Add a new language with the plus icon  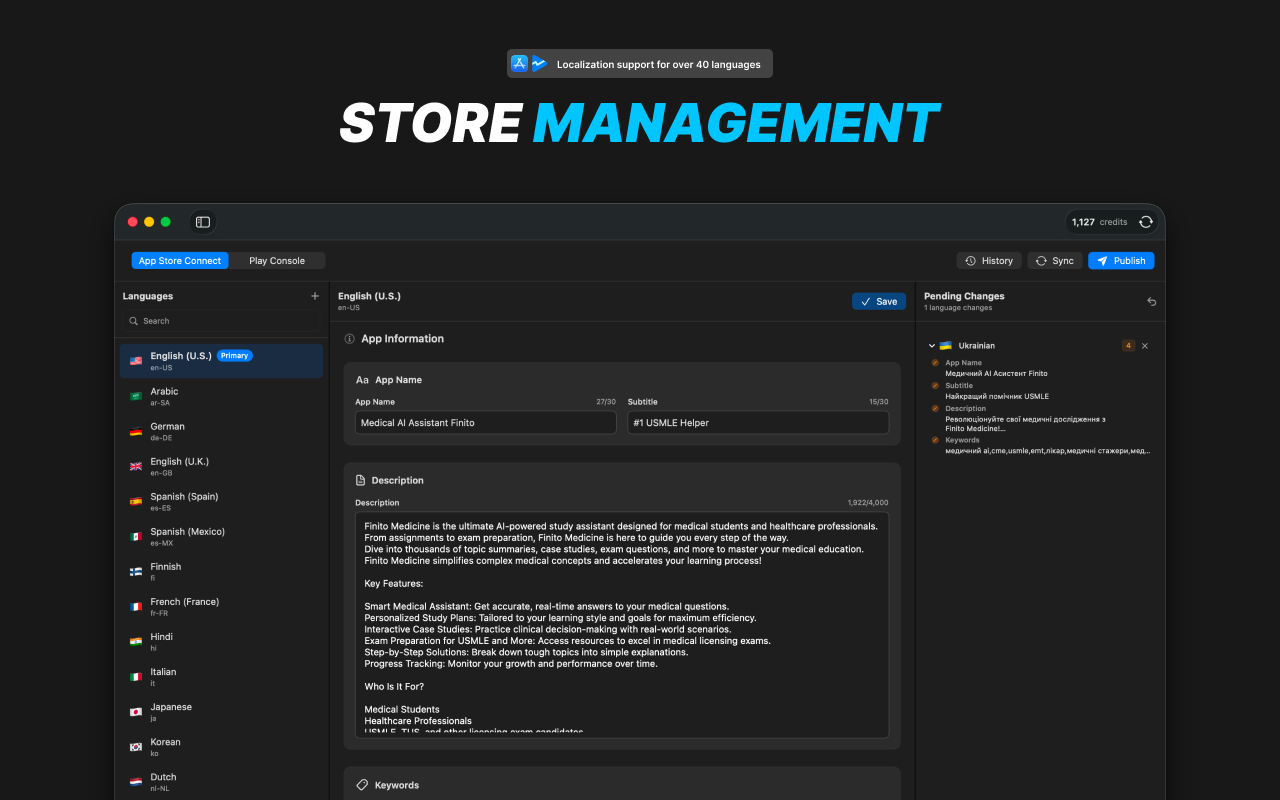click(x=314, y=295)
